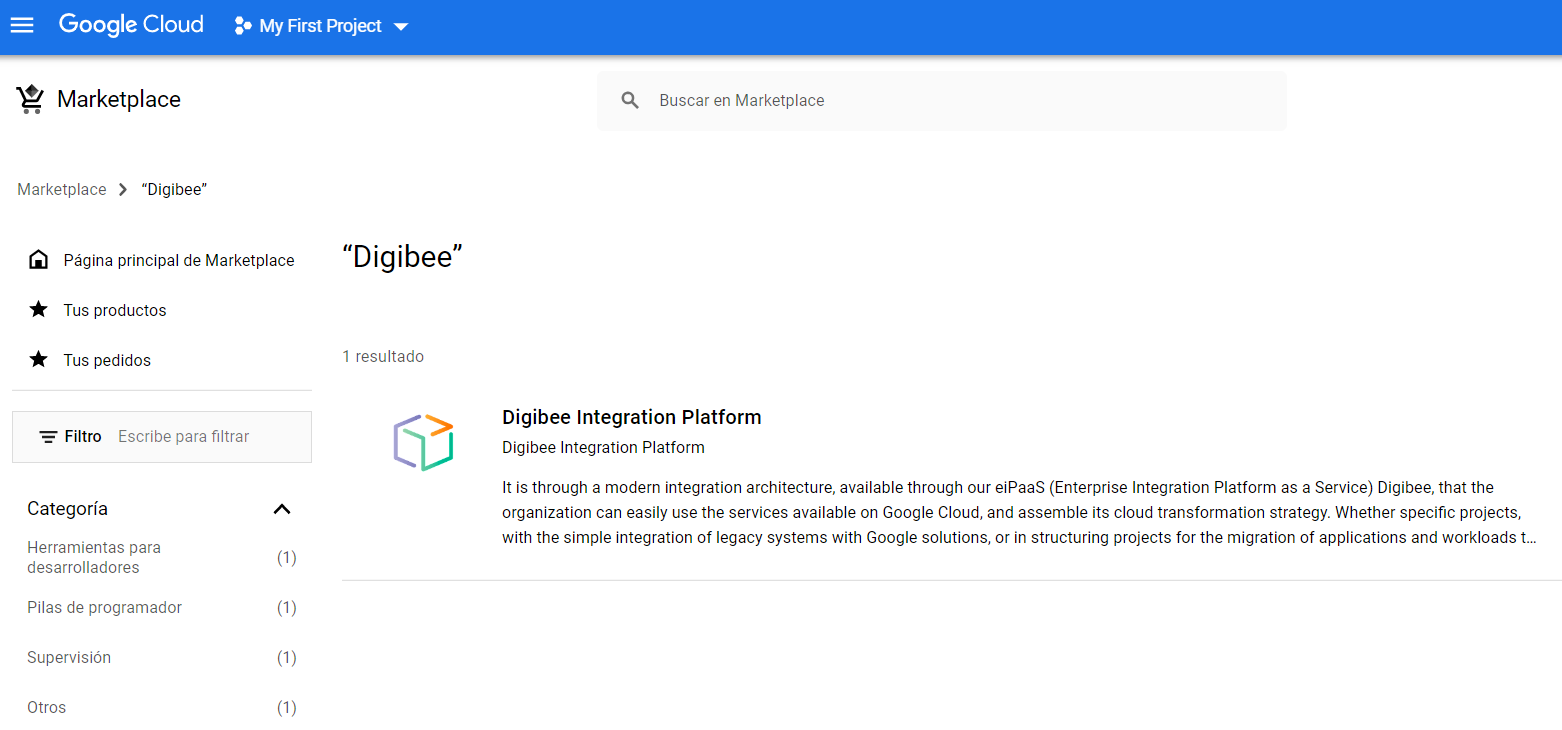Click the home icon in sidebar
This screenshot has width=1562, height=730.
pos(38,260)
